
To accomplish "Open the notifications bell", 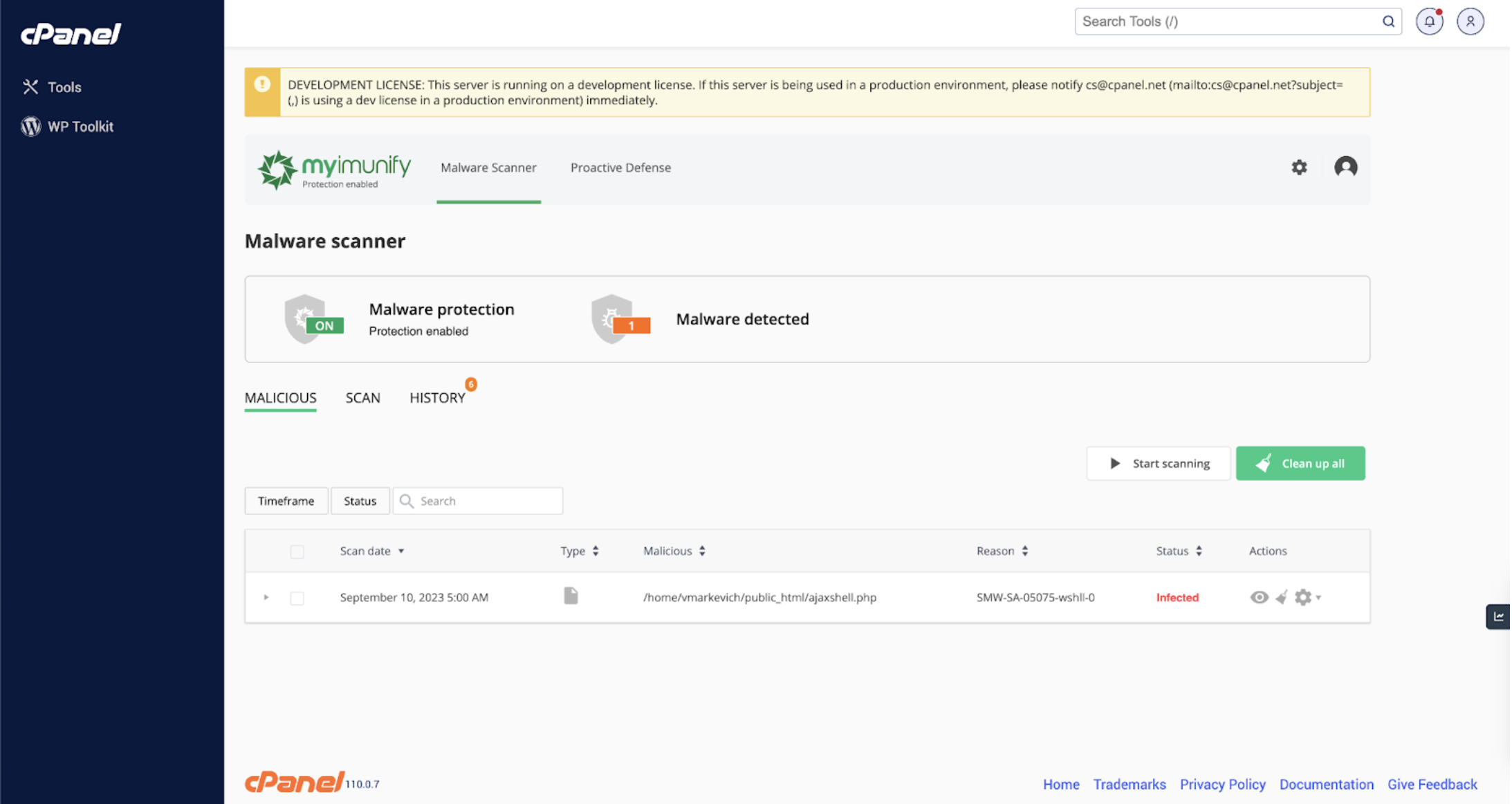I will pyautogui.click(x=1430, y=21).
